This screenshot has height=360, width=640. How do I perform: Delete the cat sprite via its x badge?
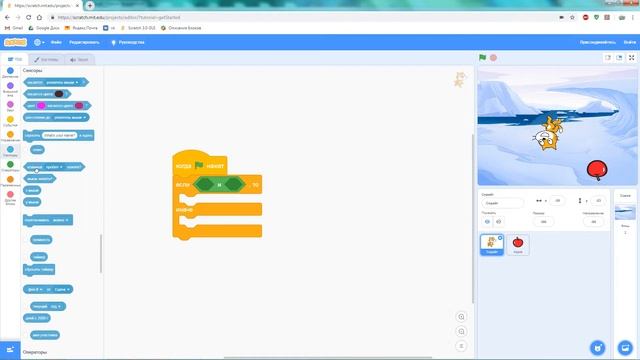point(500,238)
